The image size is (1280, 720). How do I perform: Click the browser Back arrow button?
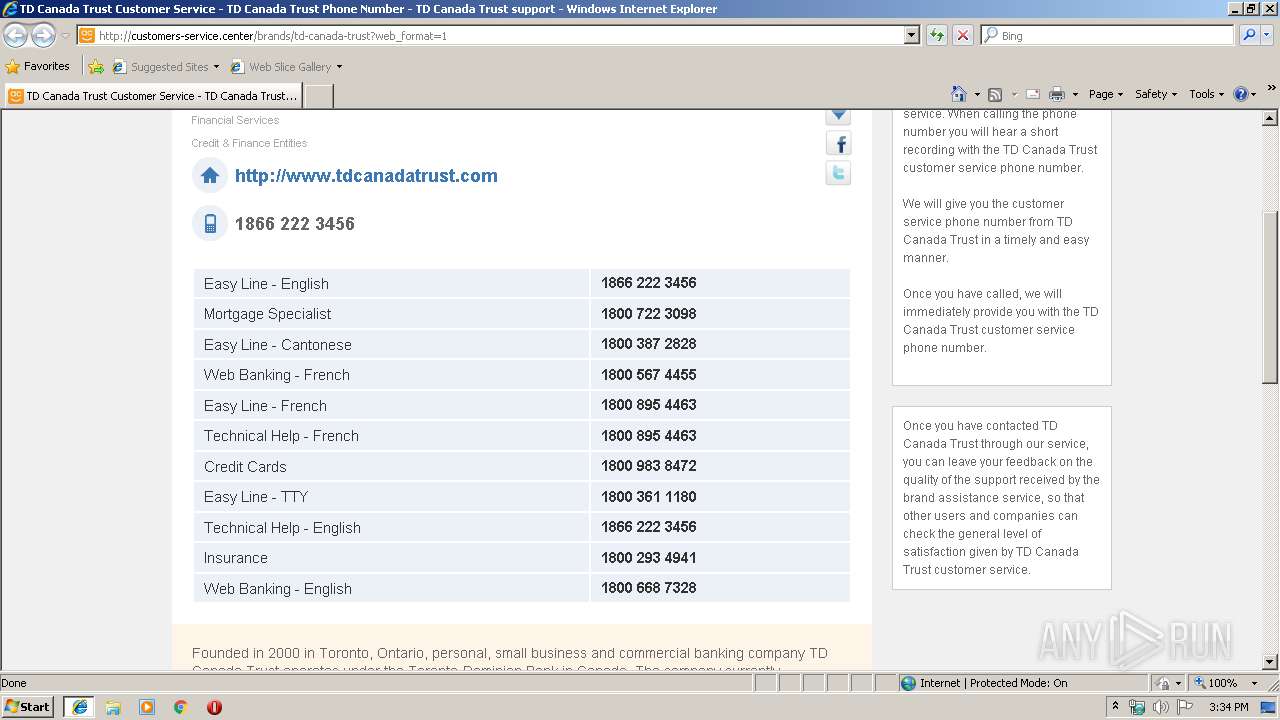coord(15,35)
